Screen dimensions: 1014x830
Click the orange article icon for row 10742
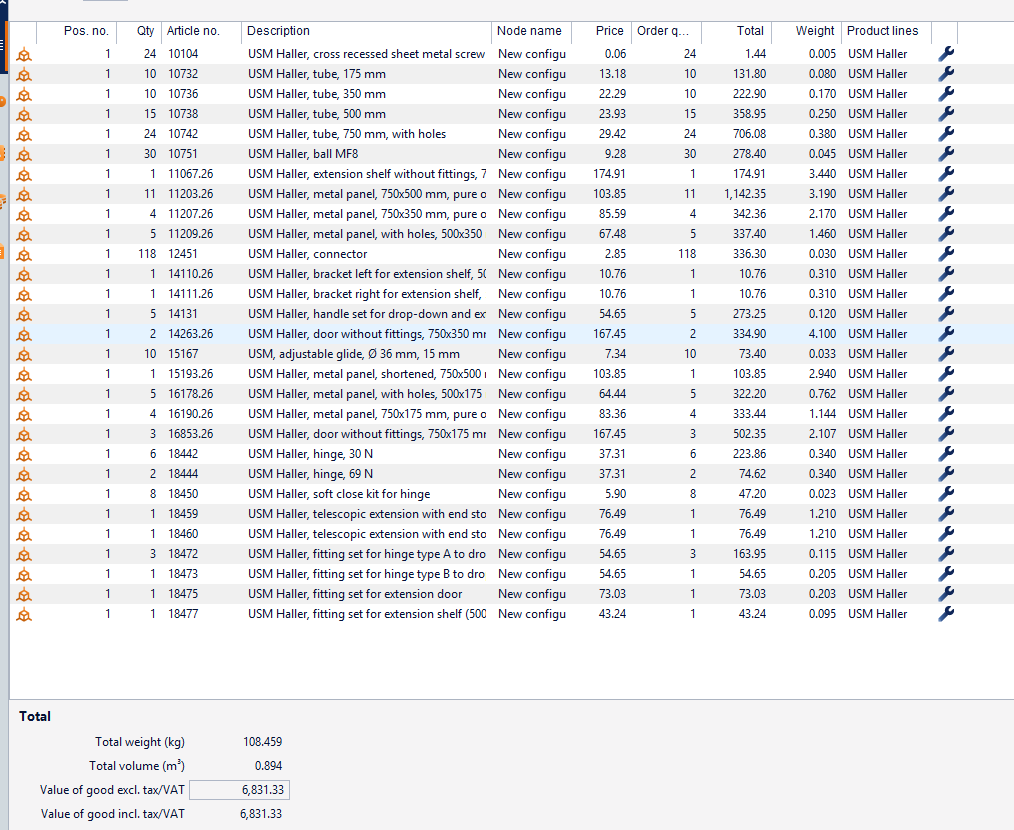pos(24,135)
